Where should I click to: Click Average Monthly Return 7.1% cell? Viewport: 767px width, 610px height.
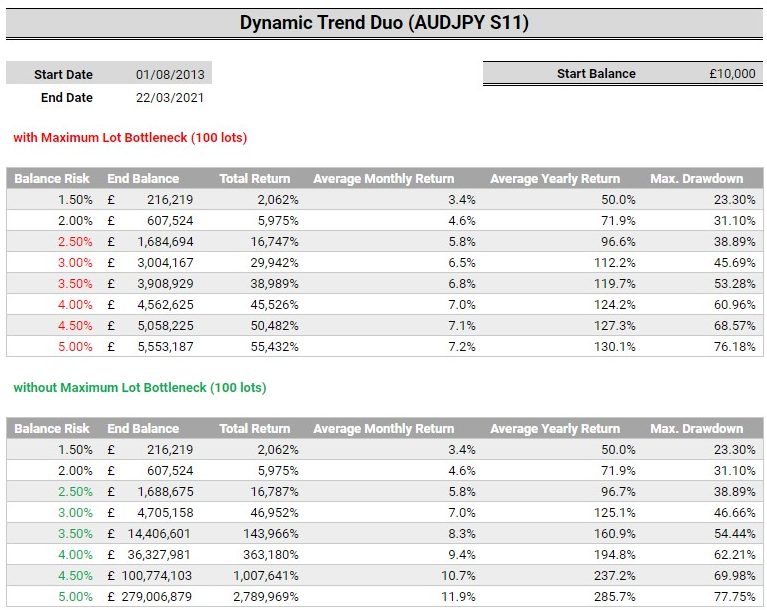(x=462, y=326)
